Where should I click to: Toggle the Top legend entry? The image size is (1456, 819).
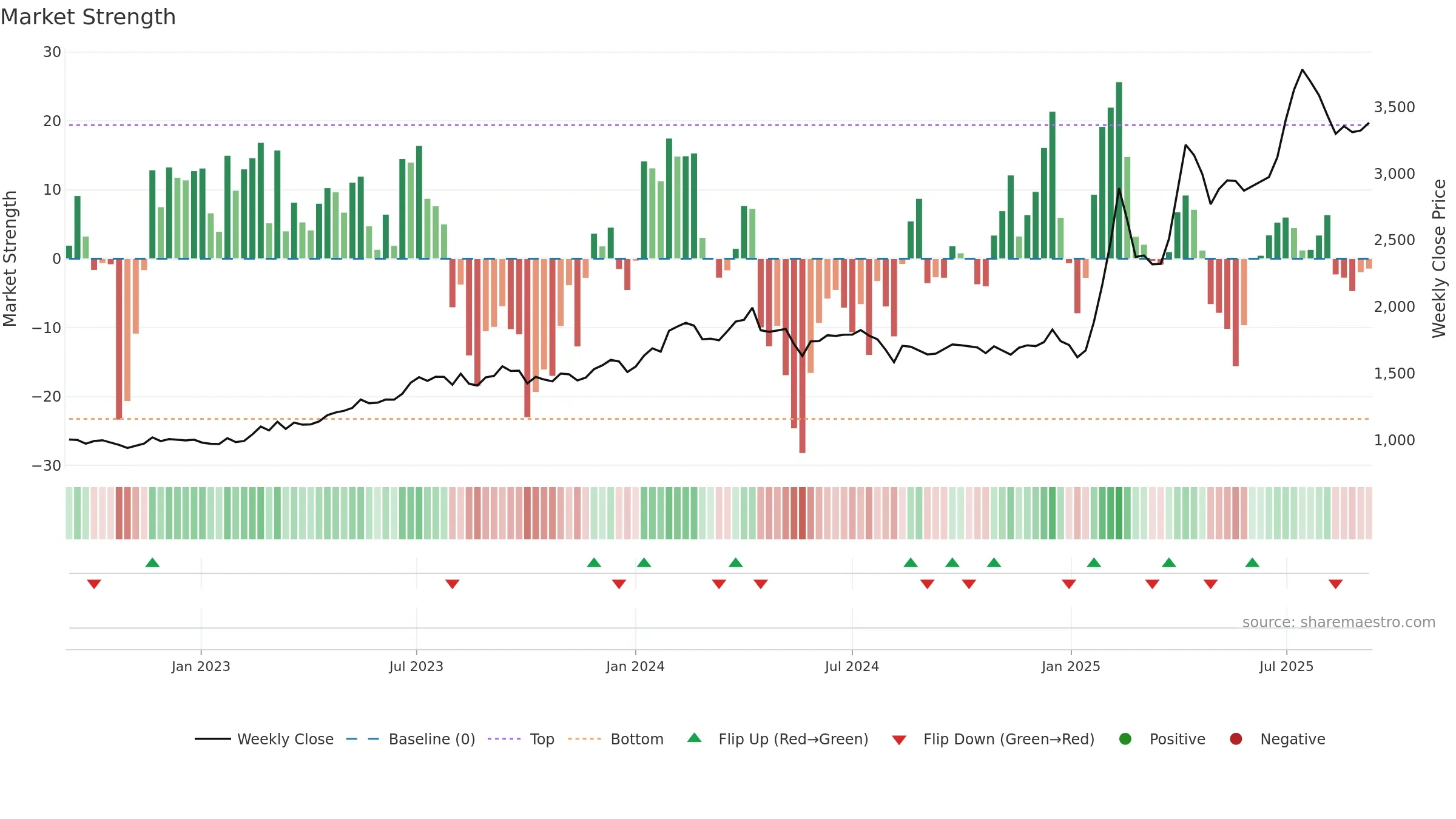coord(521,739)
